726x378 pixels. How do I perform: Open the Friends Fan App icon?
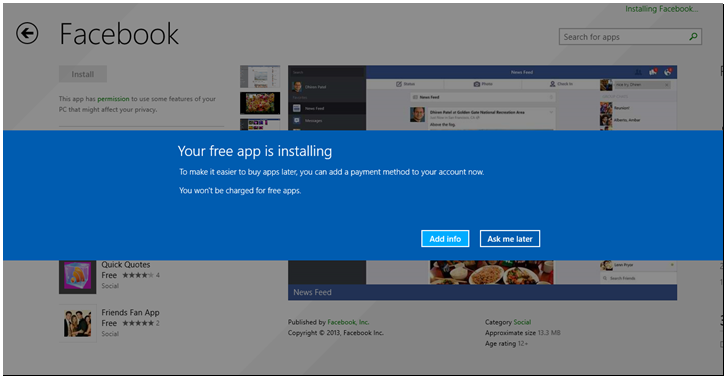click(78, 323)
